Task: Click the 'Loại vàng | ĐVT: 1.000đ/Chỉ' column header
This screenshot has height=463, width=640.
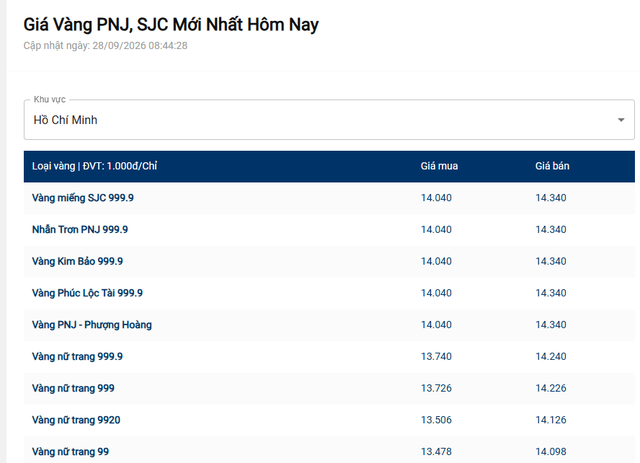Action: [x=94, y=166]
